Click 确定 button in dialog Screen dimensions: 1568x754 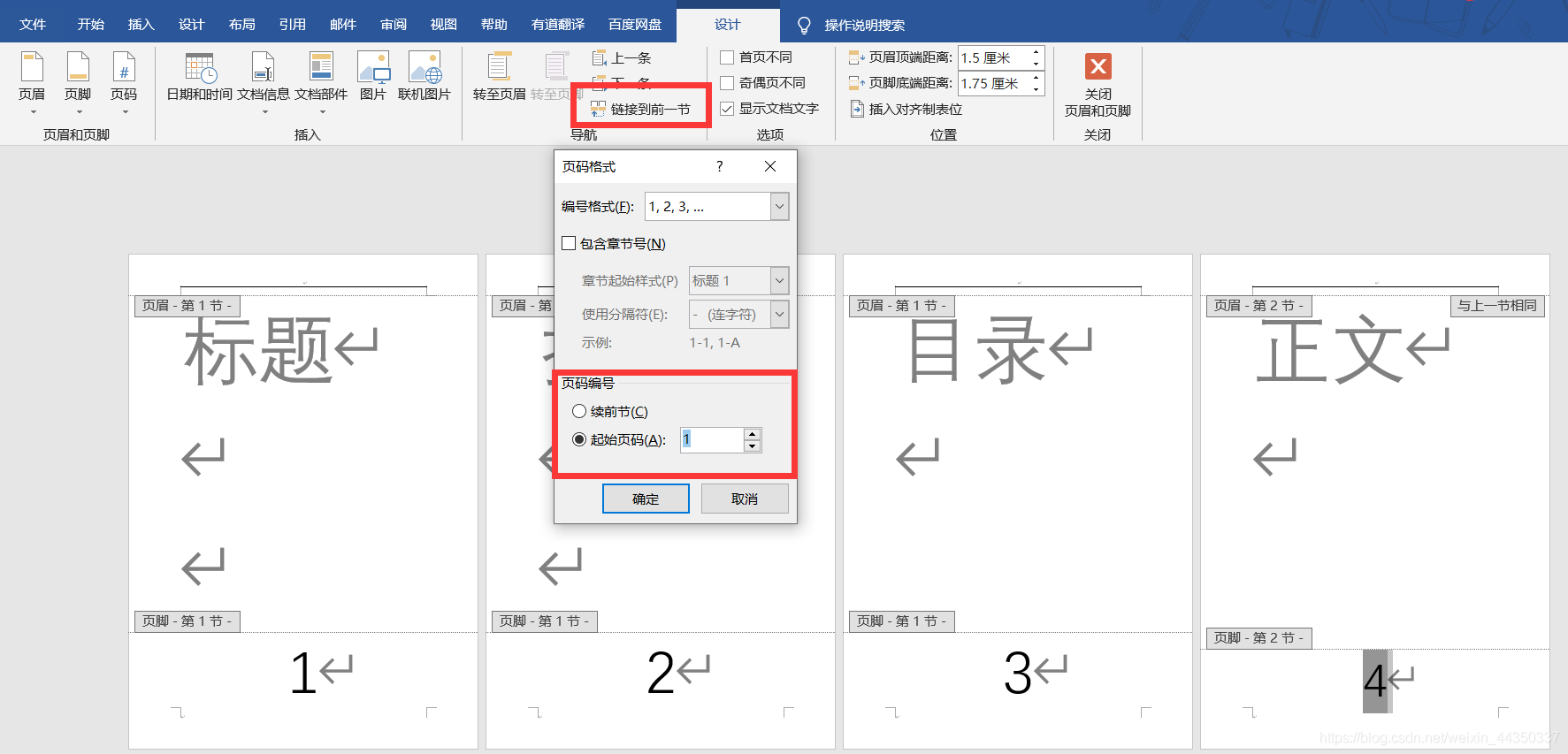tap(646, 499)
